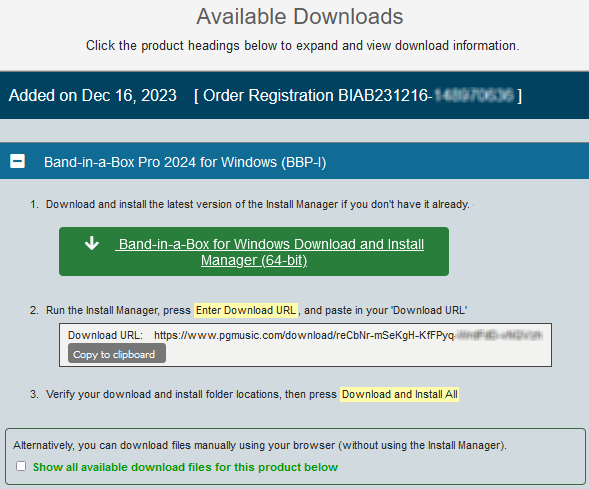The width and height of the screenshot is (589, 489).
Task: Click the 'Added on Dec 16, 2023' order header
Action: [93, 95]
